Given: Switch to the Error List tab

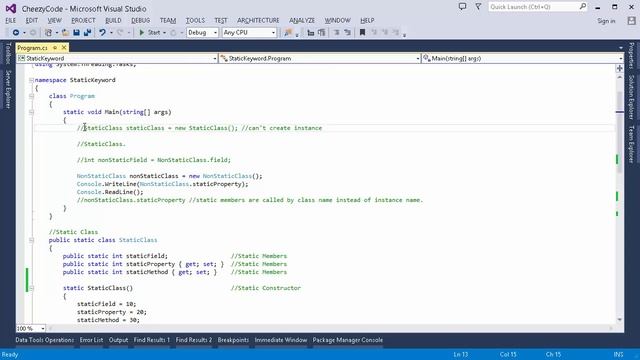Looking at the screenshot, I should tap(91, 340).
